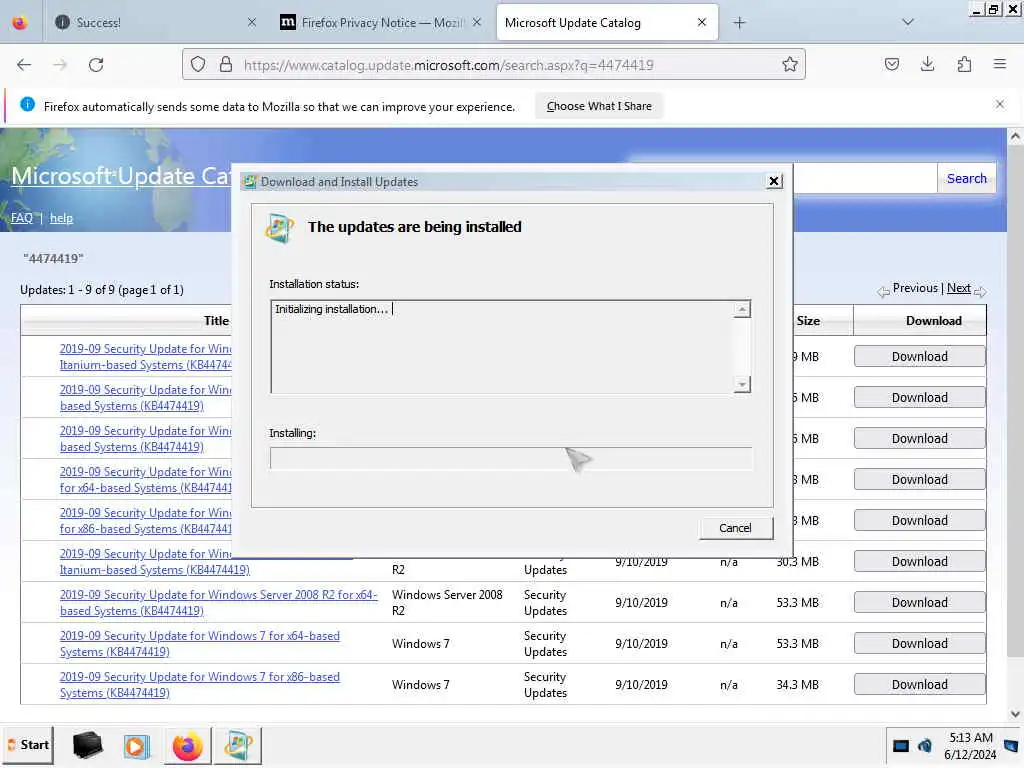Open the FAQ link
Viewport: 1024px width, 768px height.
22,218
